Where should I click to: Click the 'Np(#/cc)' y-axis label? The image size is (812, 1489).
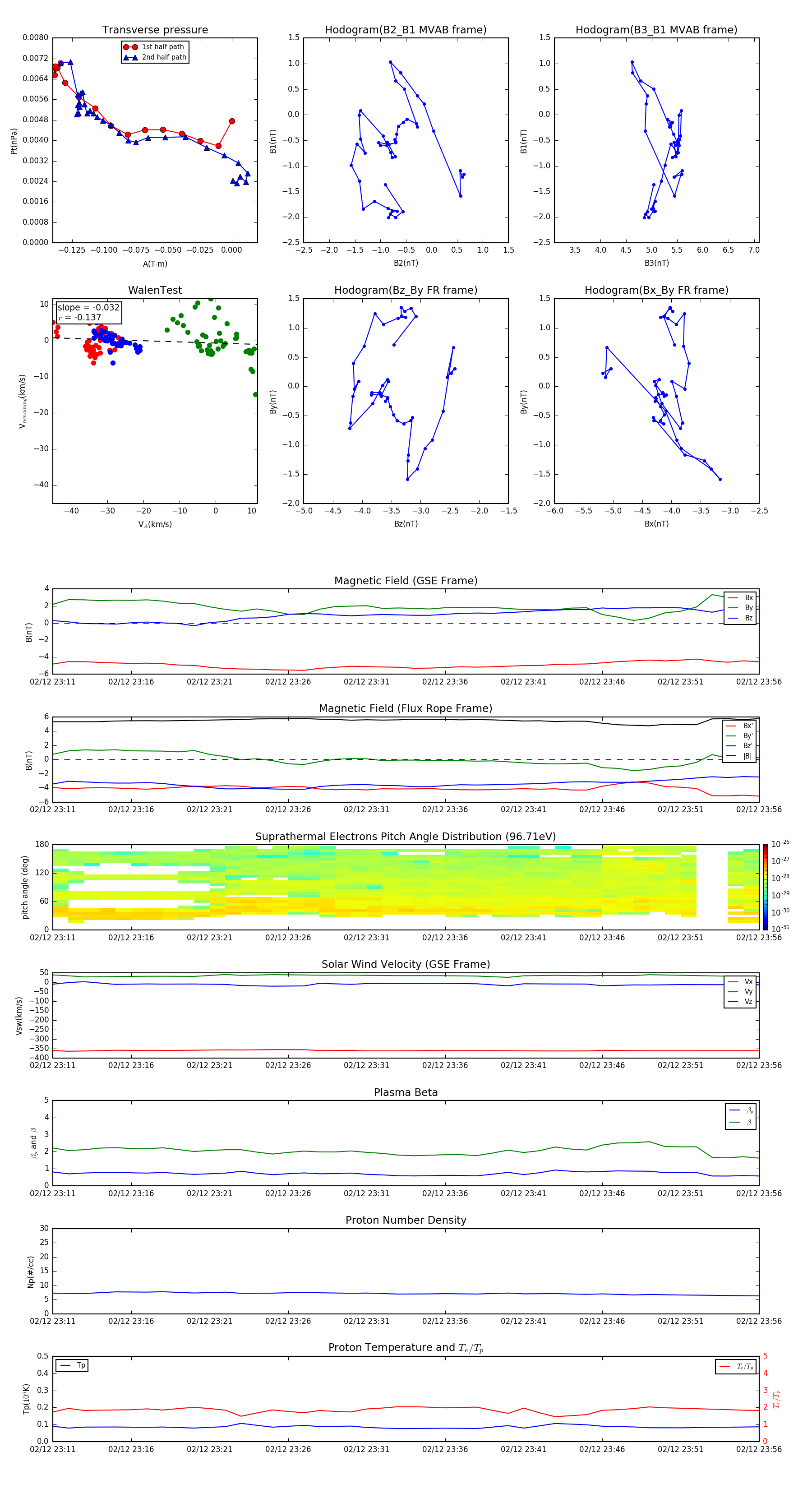(31, 1272)
